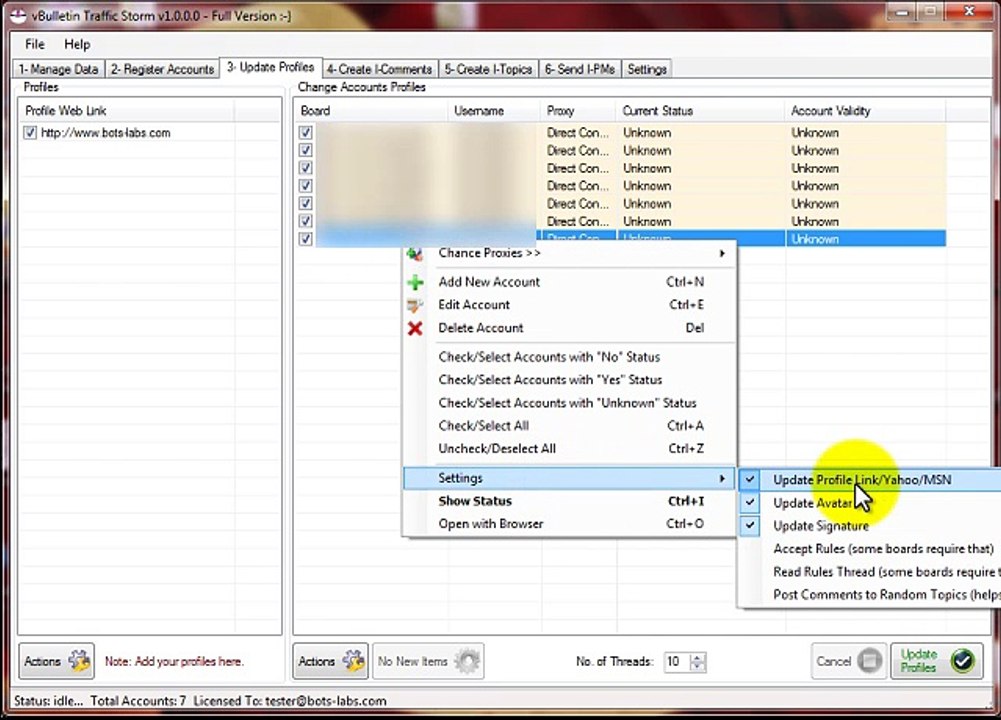Choose Edit Account from context menu
Viewport: 1001px width, 720px height.
(x=569, y=305)
